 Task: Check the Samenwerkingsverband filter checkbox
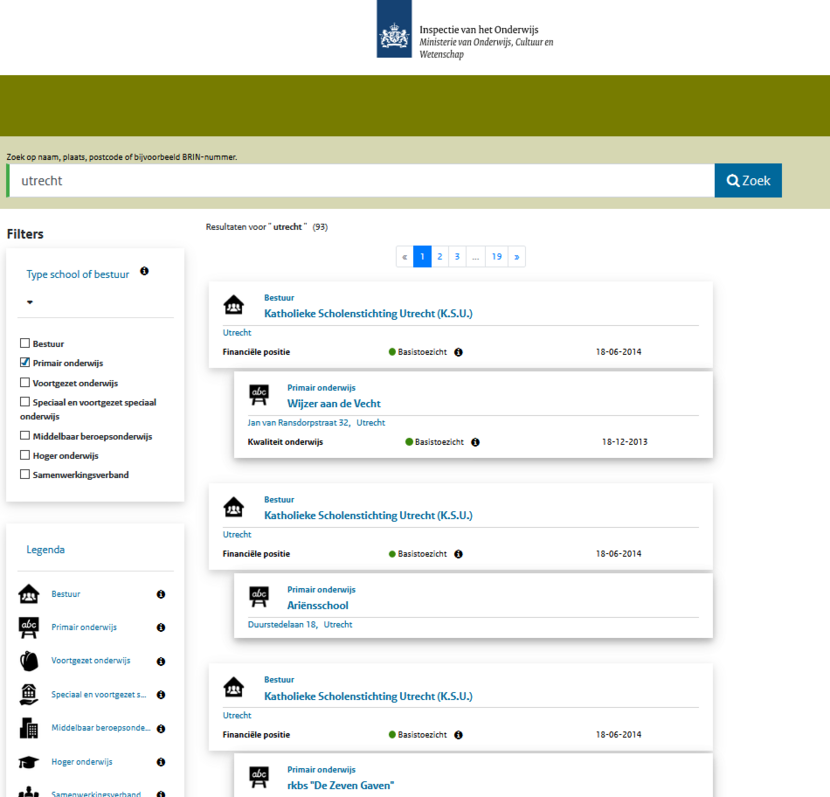(x=25, y=474)
